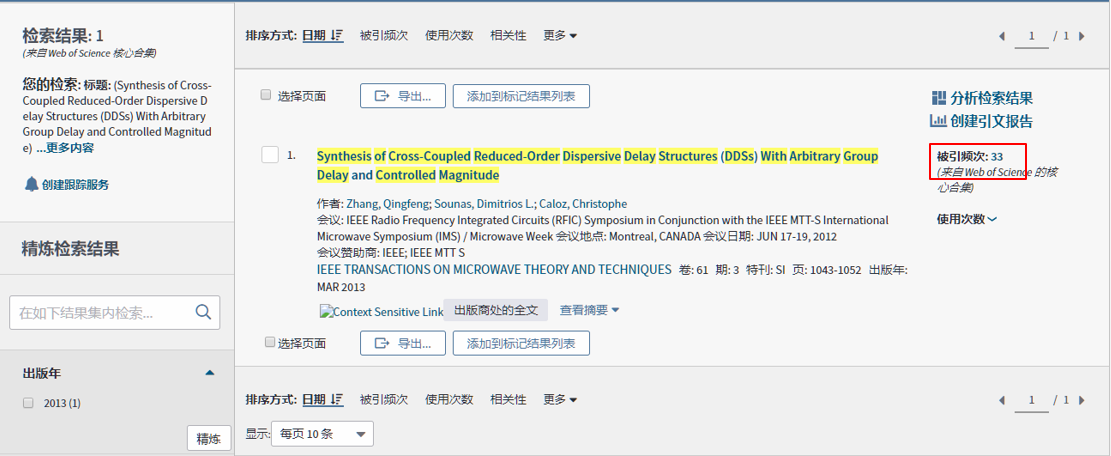Open the 每页 10 条 dropdown
This screenshot has width=1111, height=456.
[x=322, y=434]
